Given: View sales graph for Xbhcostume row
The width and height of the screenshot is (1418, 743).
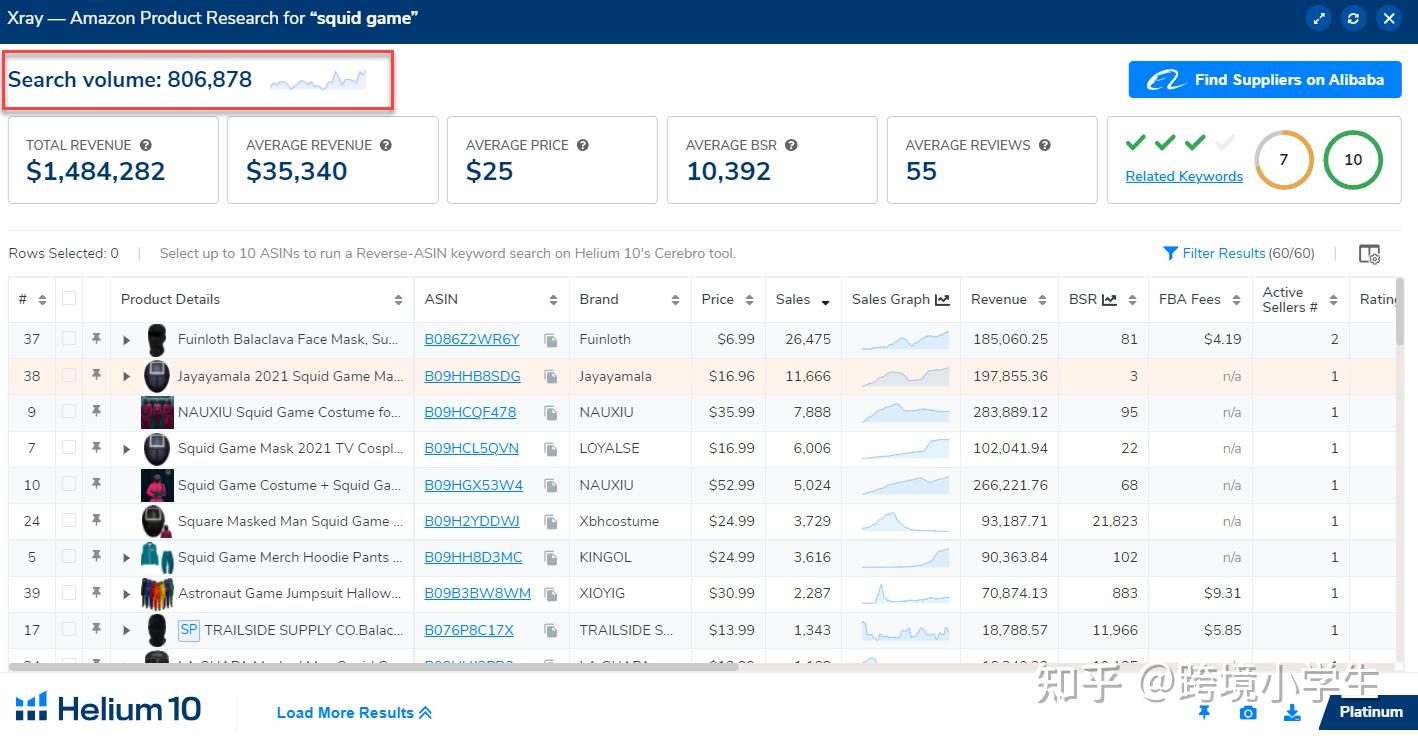Looking at the screenshot, I should click(905, 521).
